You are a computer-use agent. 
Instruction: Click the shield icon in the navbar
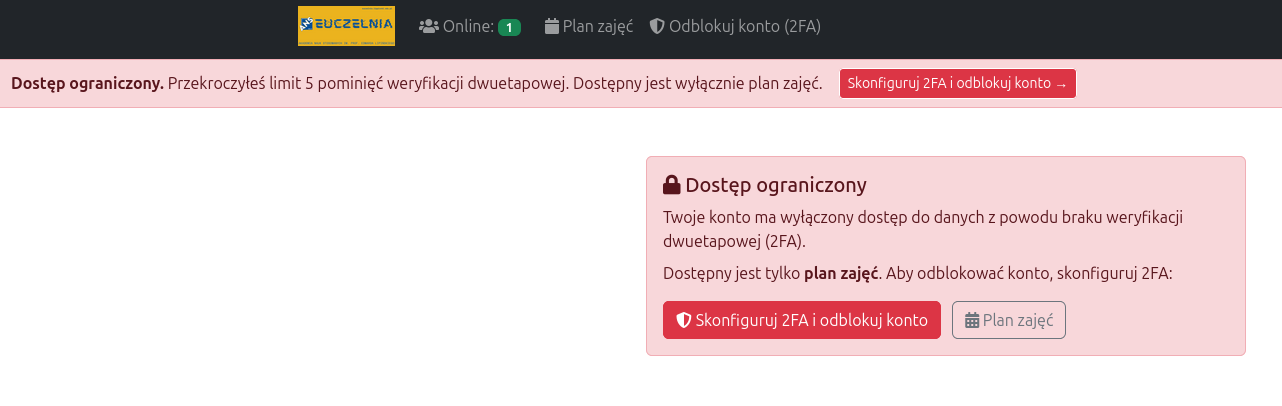(x=657, y=27)
